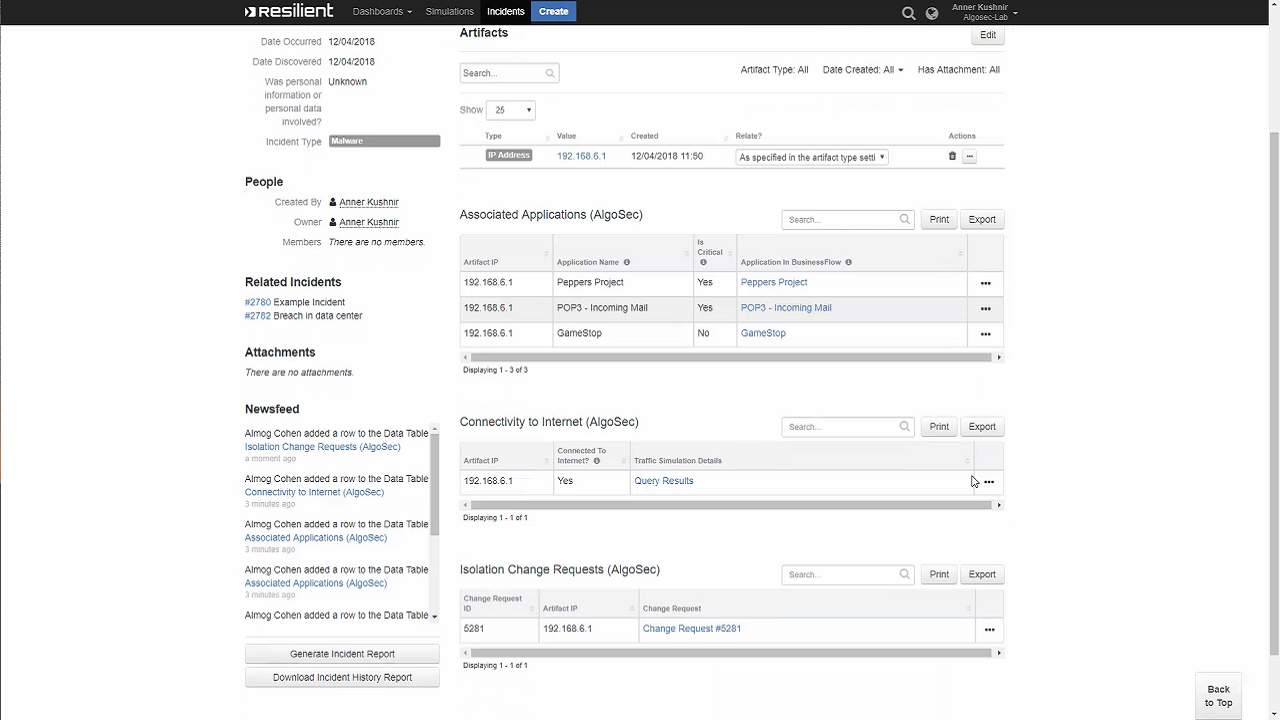
Task: Generate Incident Report
Action: 342,654
